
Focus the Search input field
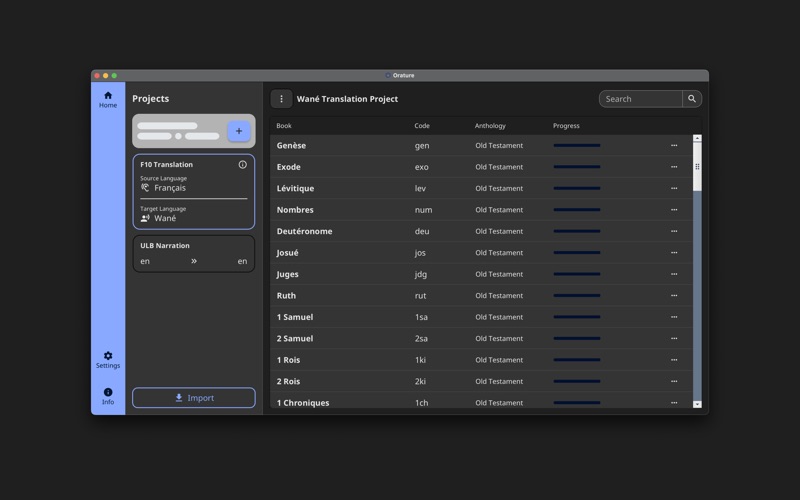point(641,99)
